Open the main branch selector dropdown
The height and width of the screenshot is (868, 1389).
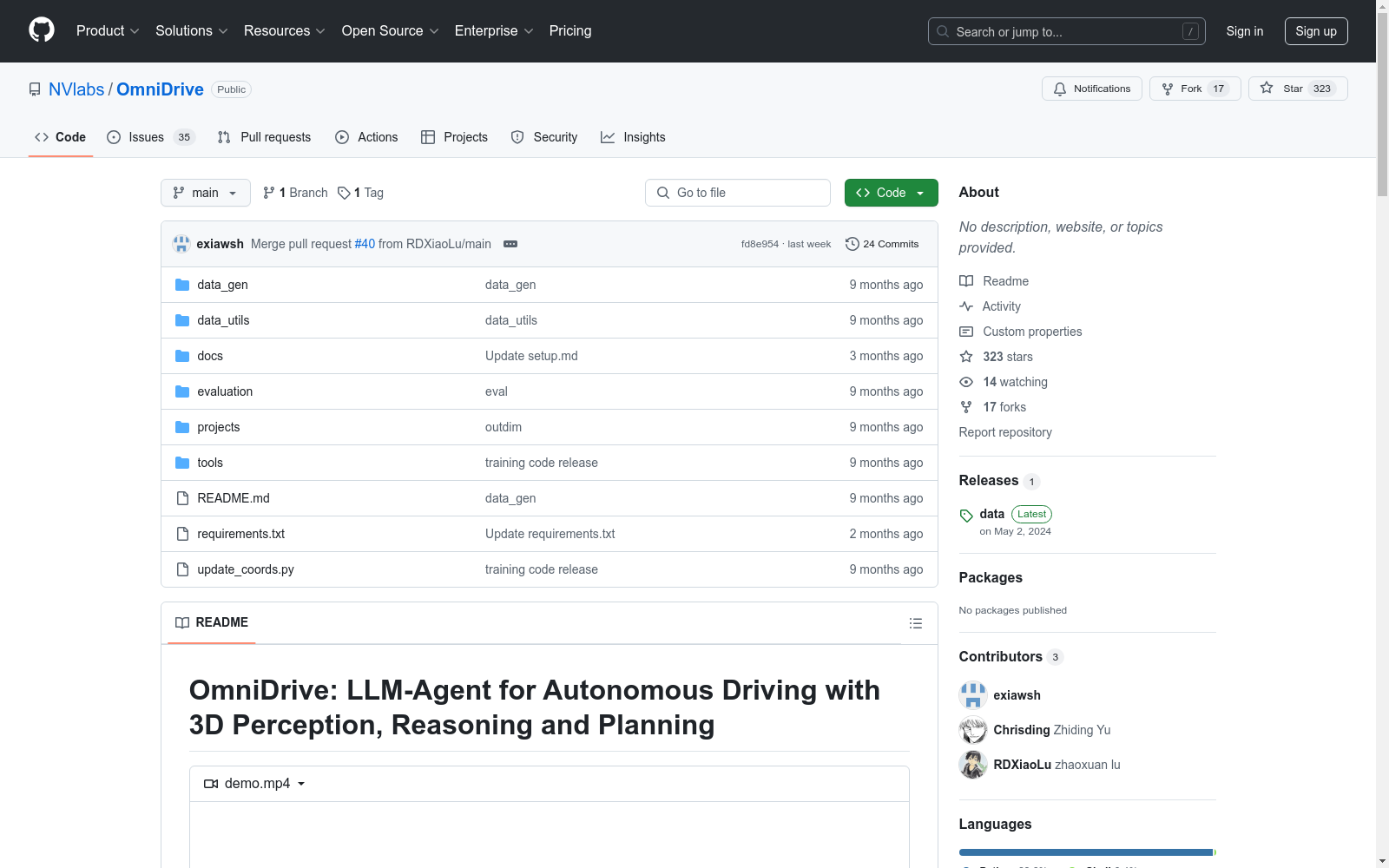pyautogui.click(x=206, y=193)
